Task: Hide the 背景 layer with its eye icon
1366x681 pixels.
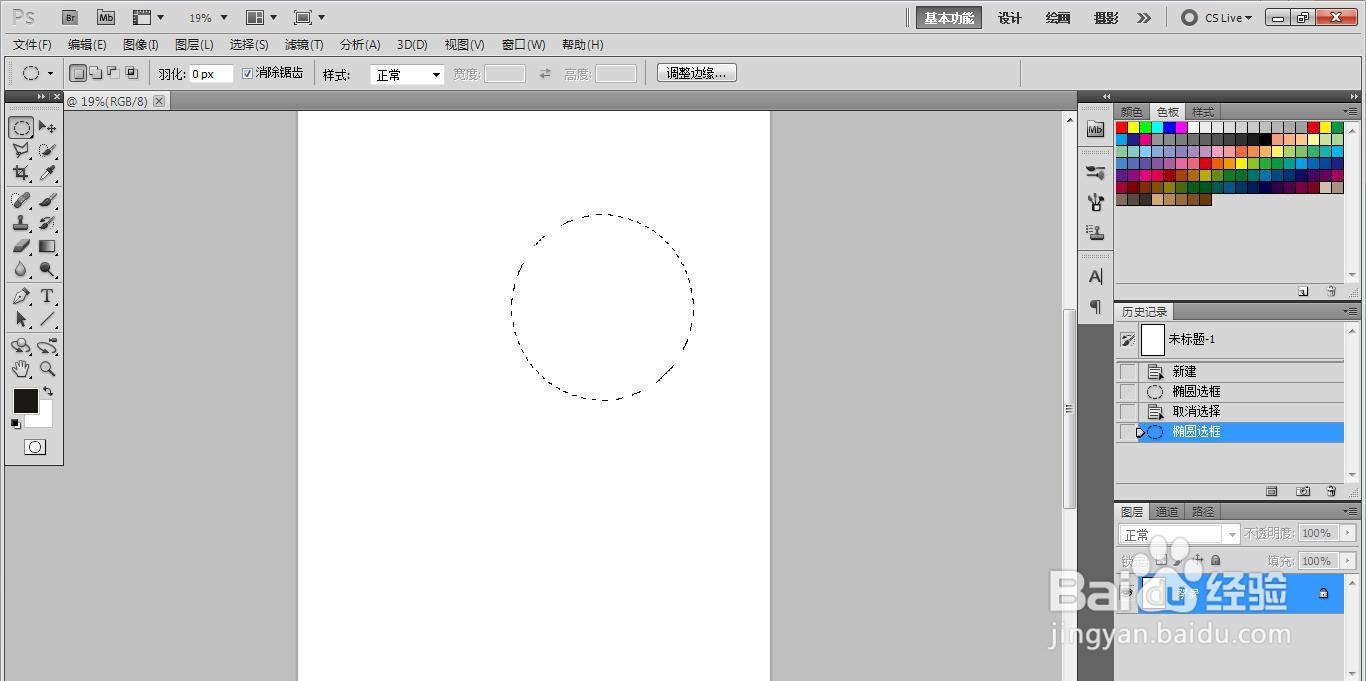Action: click(x=1128, y=593)
